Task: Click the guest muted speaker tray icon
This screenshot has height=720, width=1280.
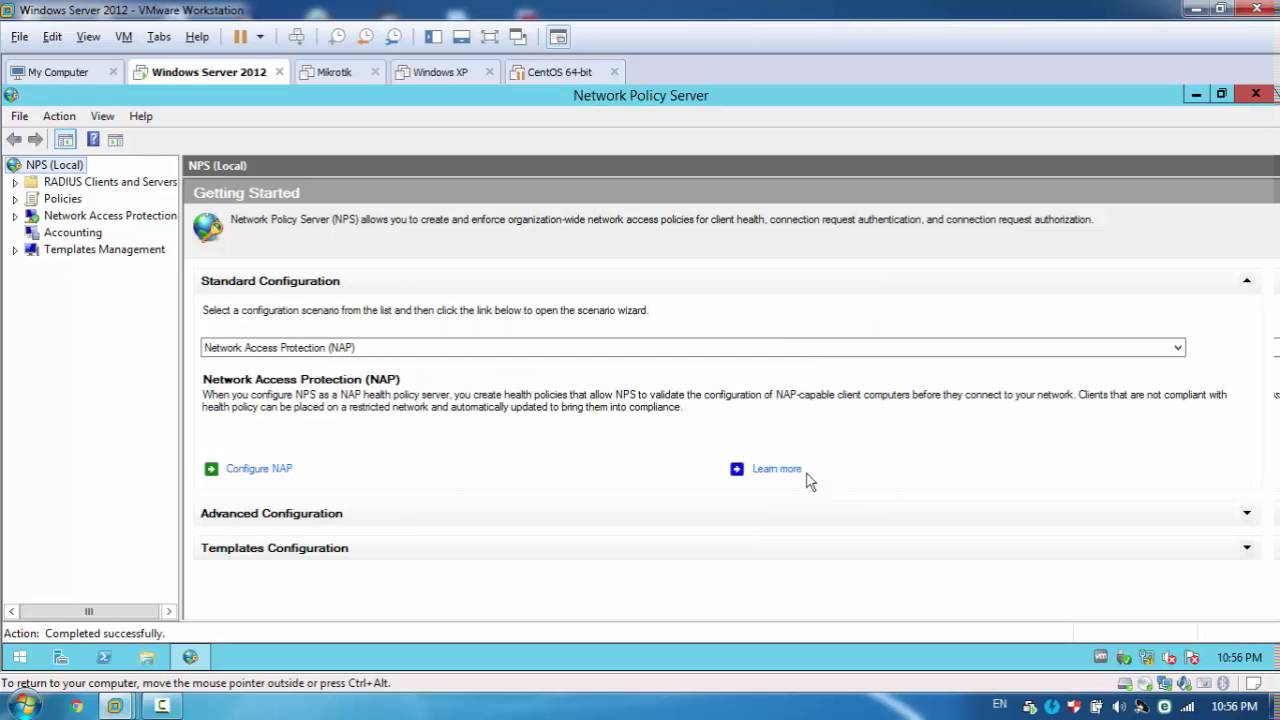Action: 1170,658
